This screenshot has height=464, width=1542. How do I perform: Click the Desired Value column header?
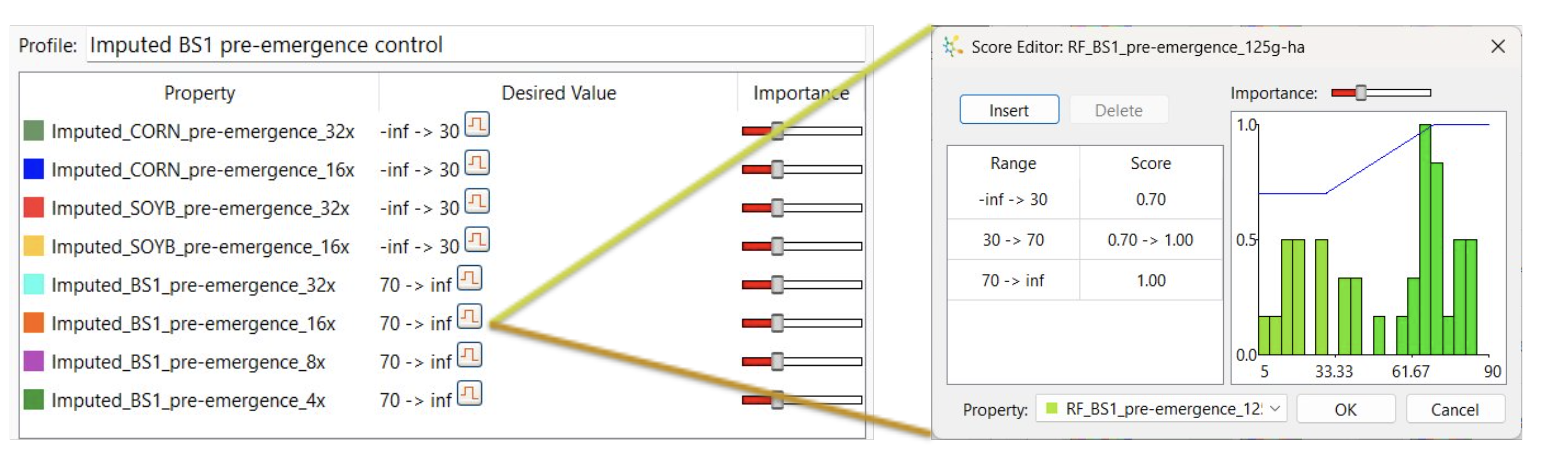pyautogui.click(x=558, y=93)
